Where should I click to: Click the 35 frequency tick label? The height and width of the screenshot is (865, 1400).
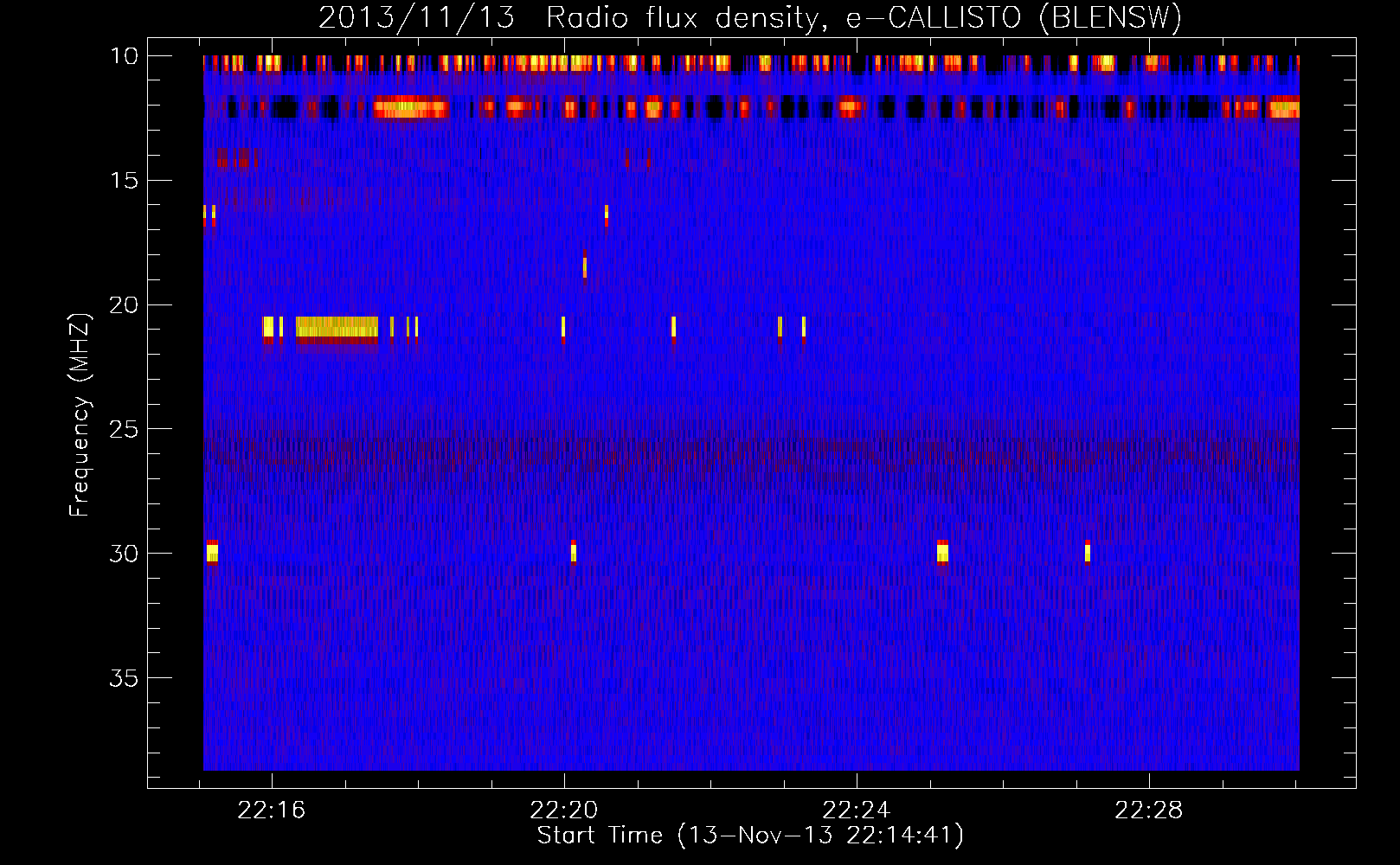[124, 678]
